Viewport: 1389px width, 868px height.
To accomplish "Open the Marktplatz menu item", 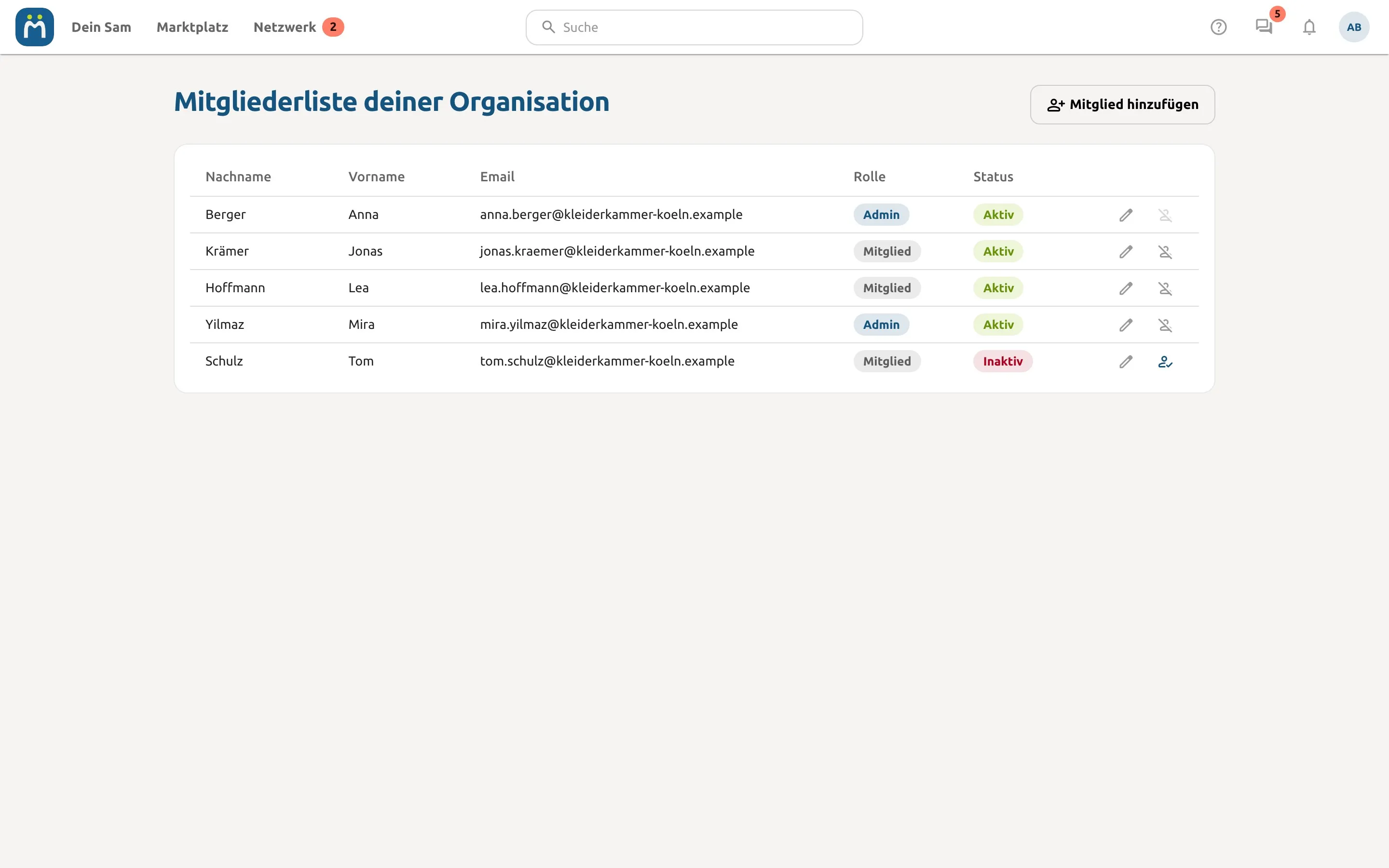I will tap(192, 27).
